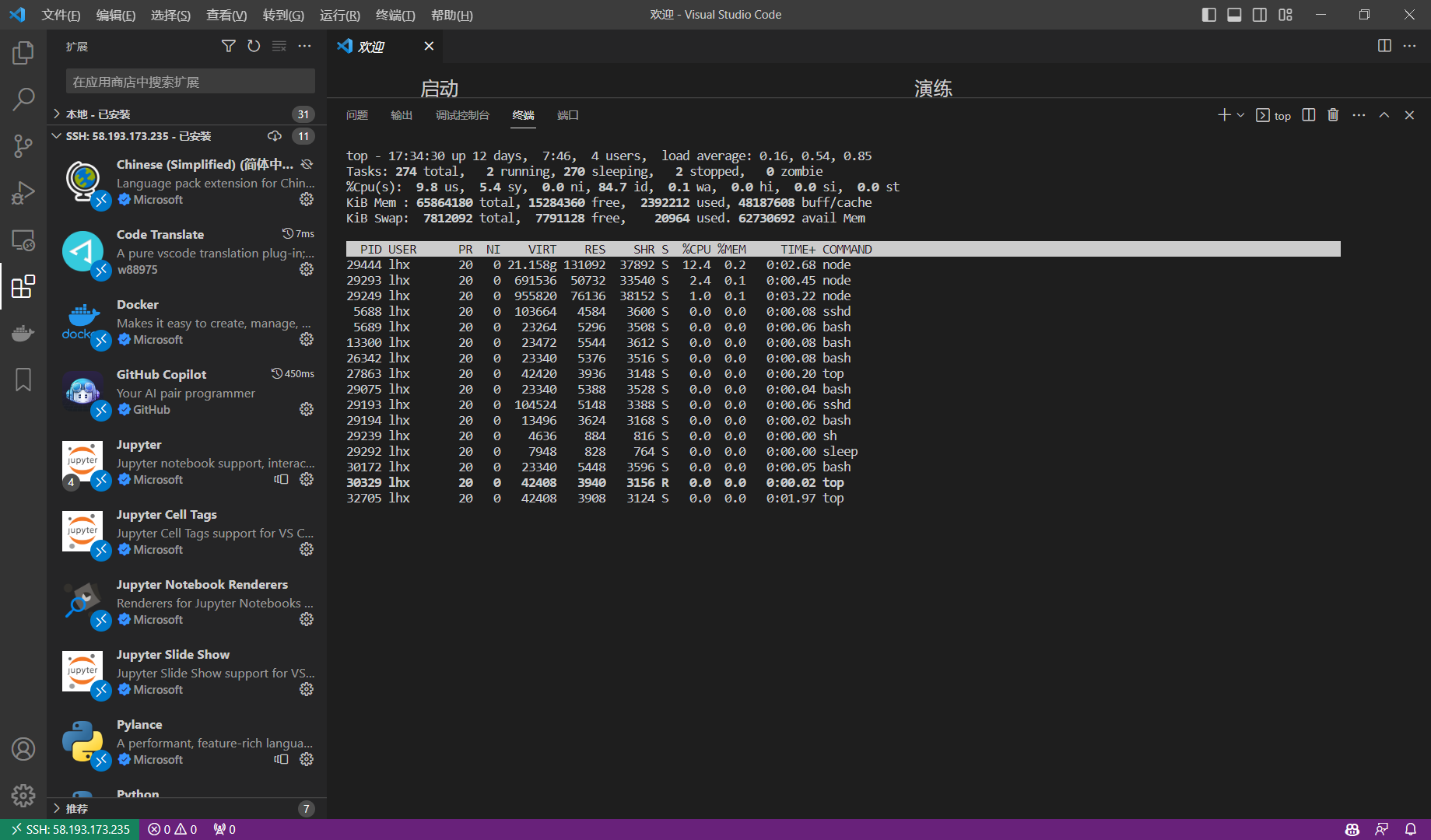The width and height of the screenshot is (1431, 840).
Task: Open the 编辑(E) menu
Action: 116,15
